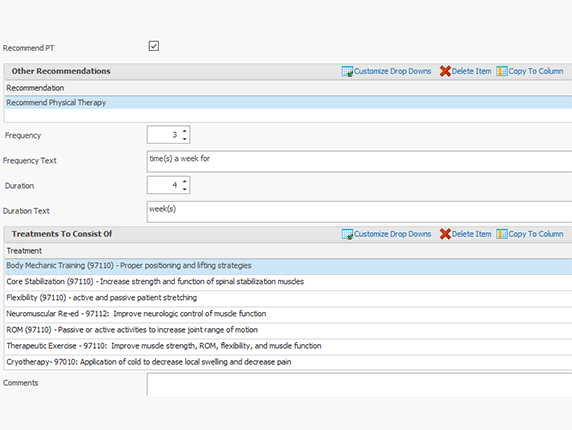
Task: Select Neuromuscular Re-ed - 97112 row
Action: pos(288,314)
